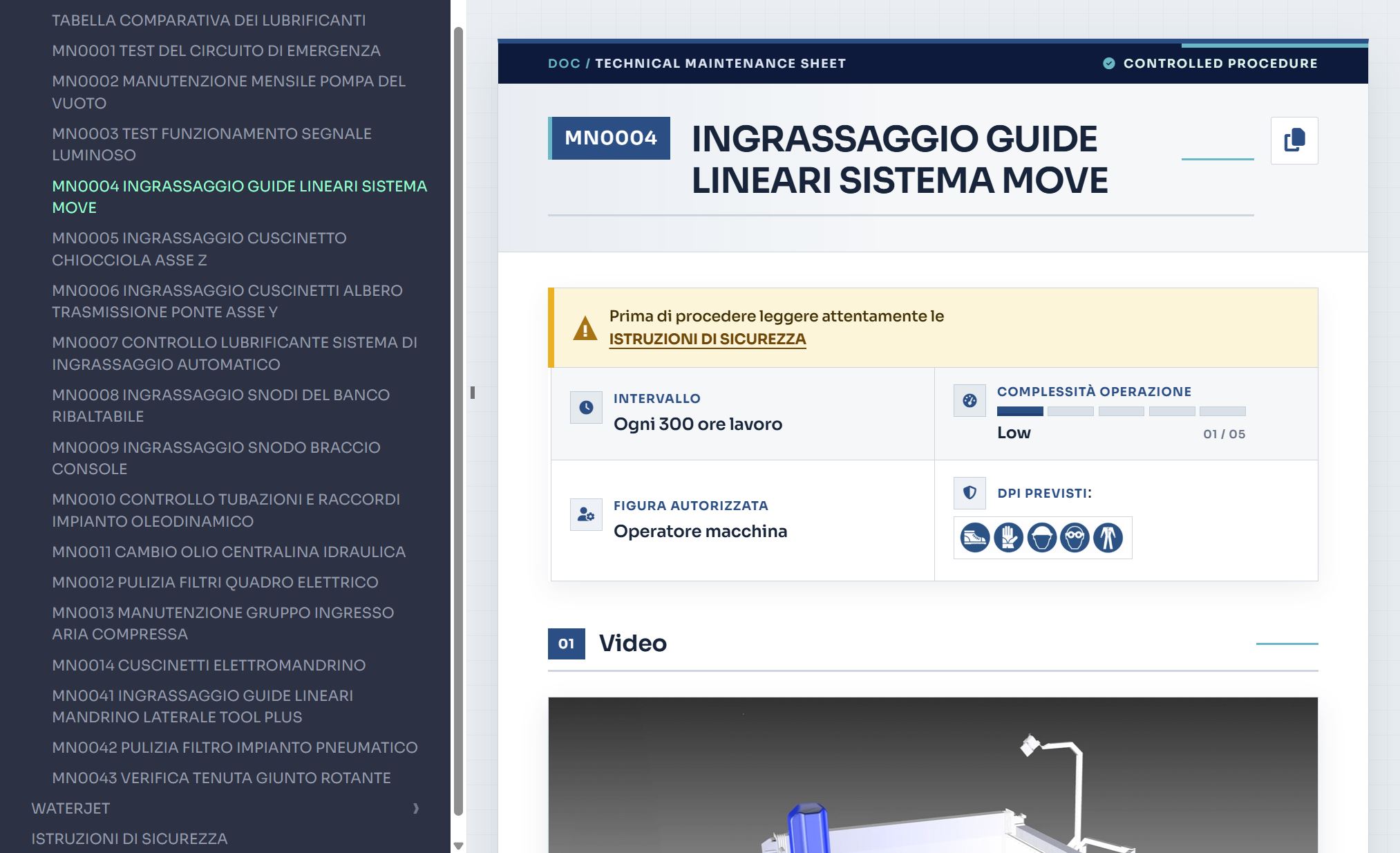
Task: Click the gauge icon beside Complessità Operazione
Action: point(969,400)
